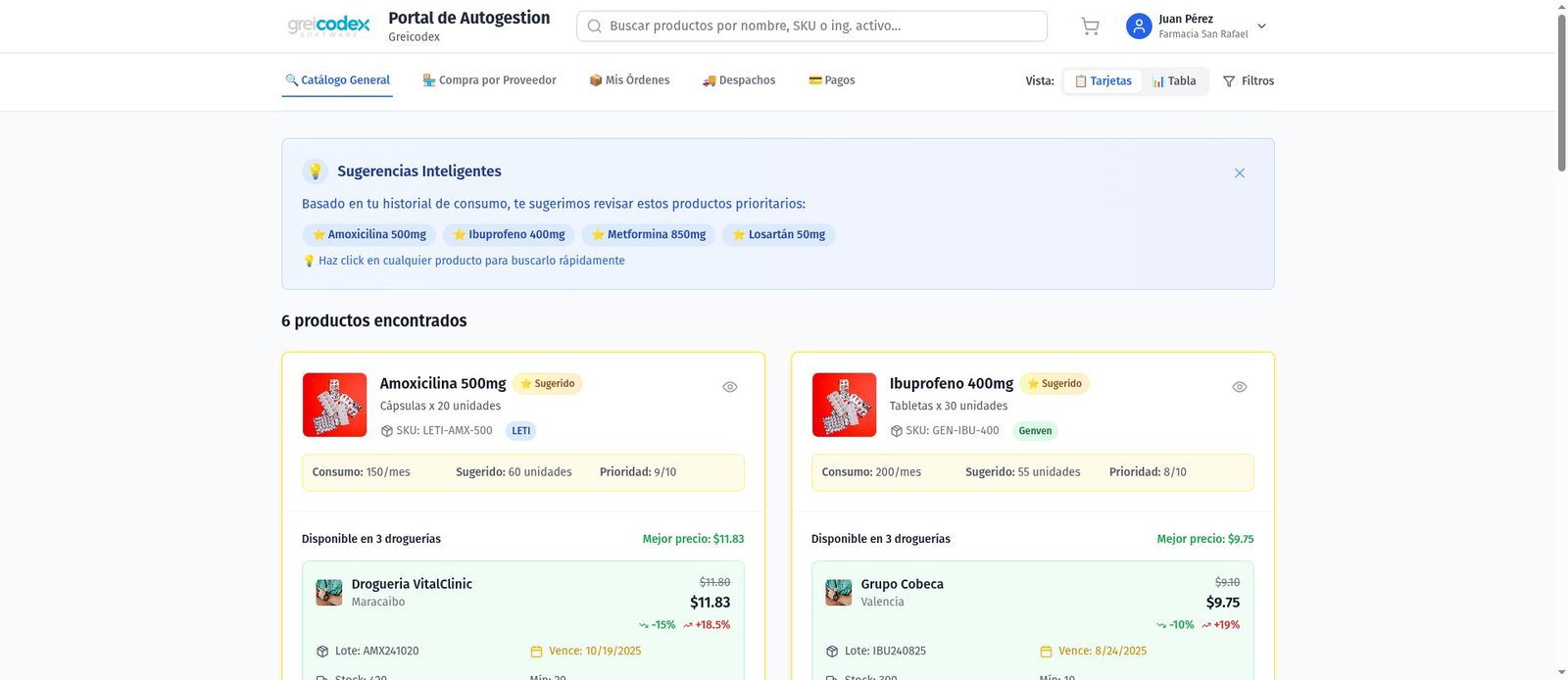Click Juan Pérez user avatar icon

tap(1139, 26)
